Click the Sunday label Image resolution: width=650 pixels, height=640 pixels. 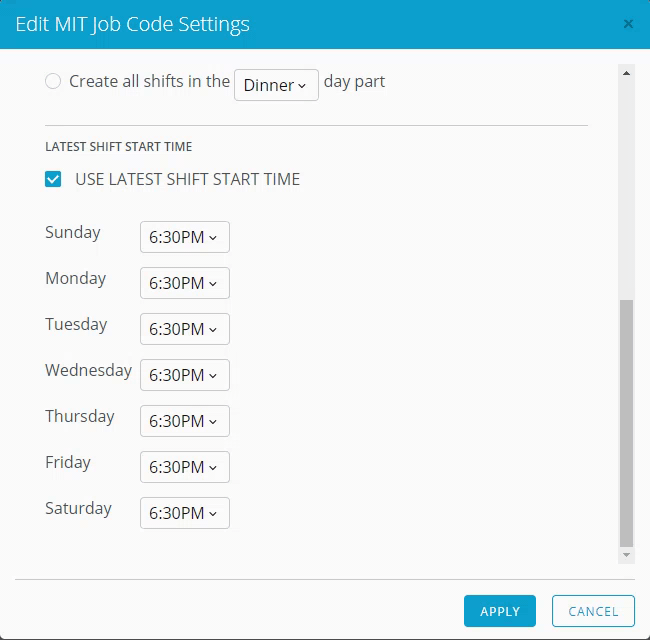click(x=73, y=233)
